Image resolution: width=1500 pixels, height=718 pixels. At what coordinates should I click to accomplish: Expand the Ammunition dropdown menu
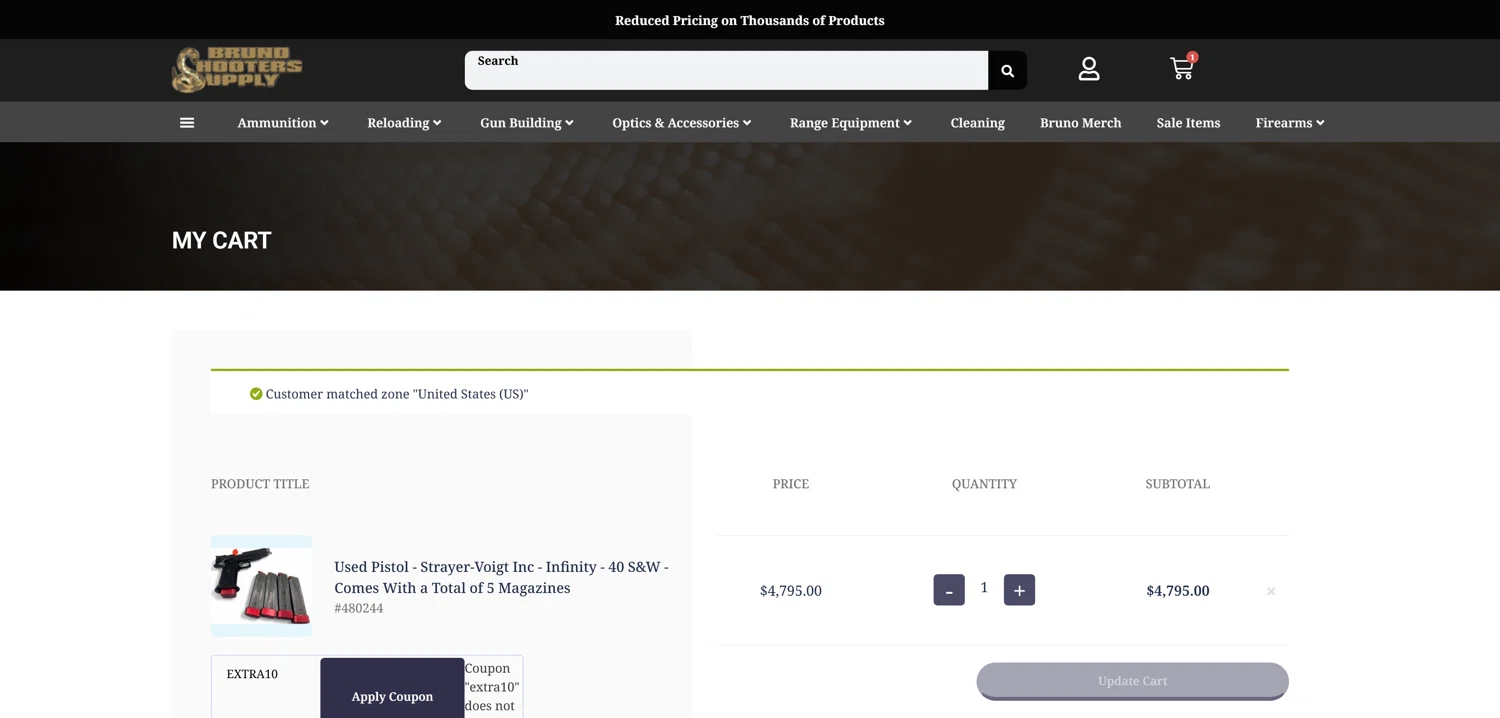click(283, 123)
